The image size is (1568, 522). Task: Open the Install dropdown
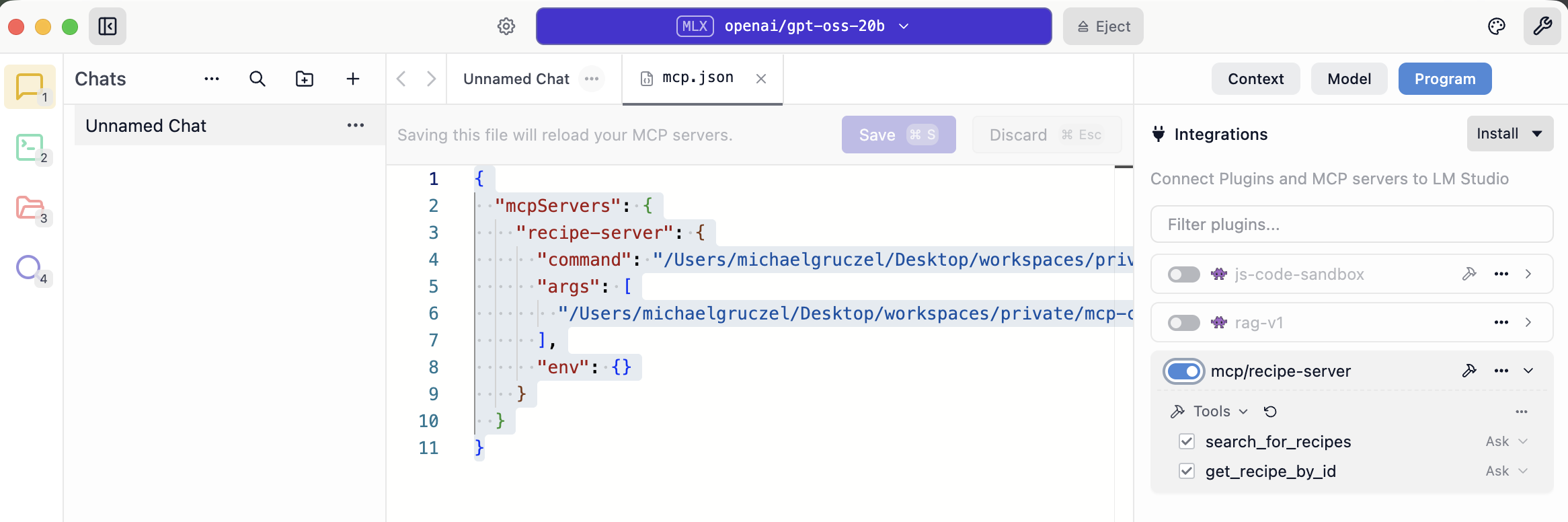1510,133
